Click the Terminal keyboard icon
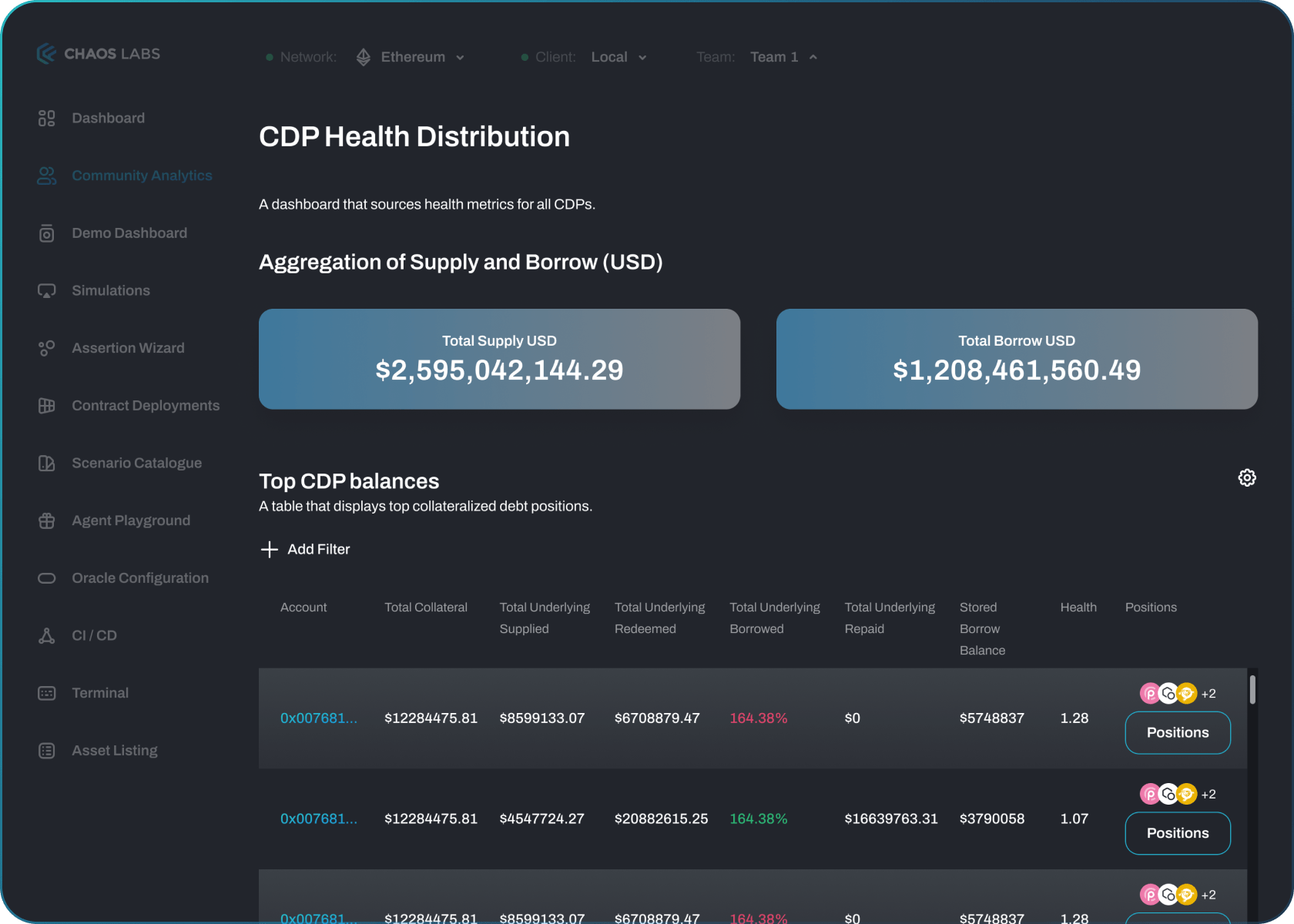 (x=46, y=693)
